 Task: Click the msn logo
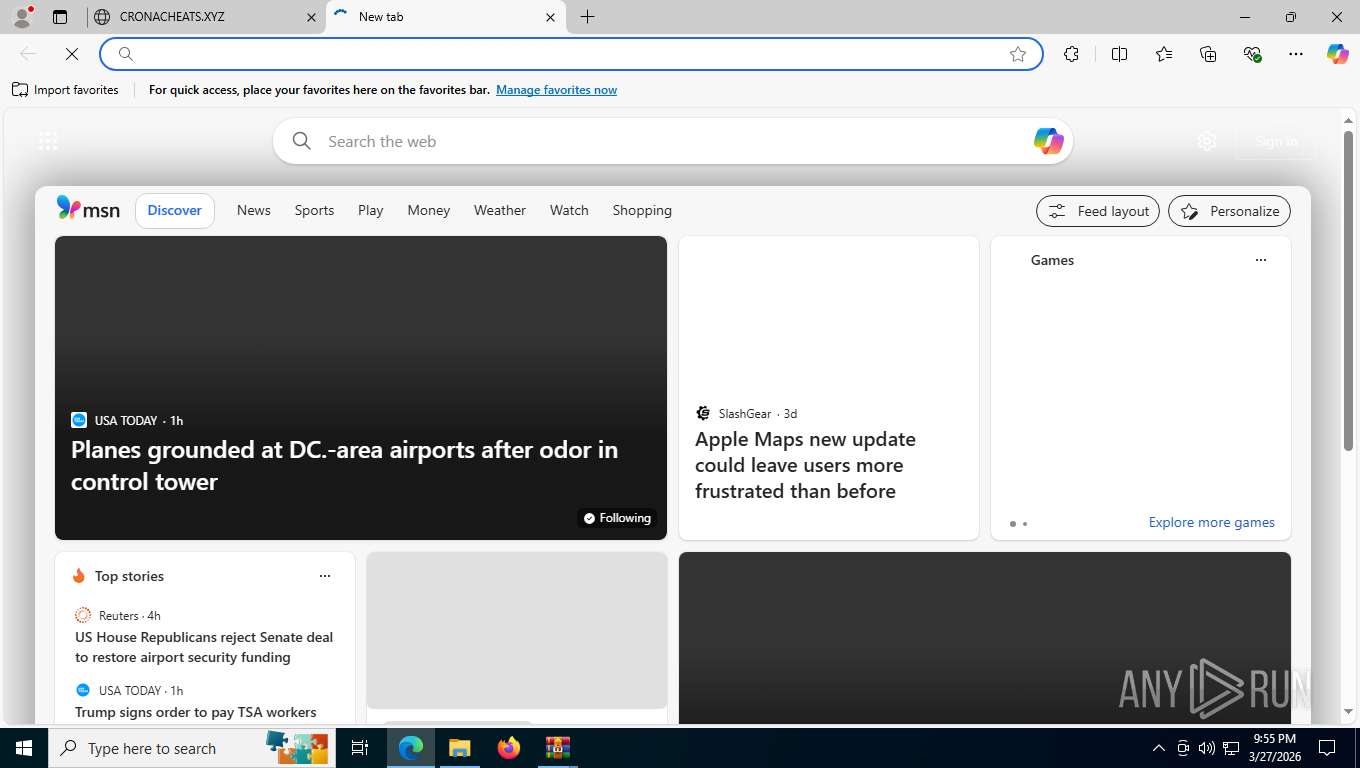coord(88,209)
